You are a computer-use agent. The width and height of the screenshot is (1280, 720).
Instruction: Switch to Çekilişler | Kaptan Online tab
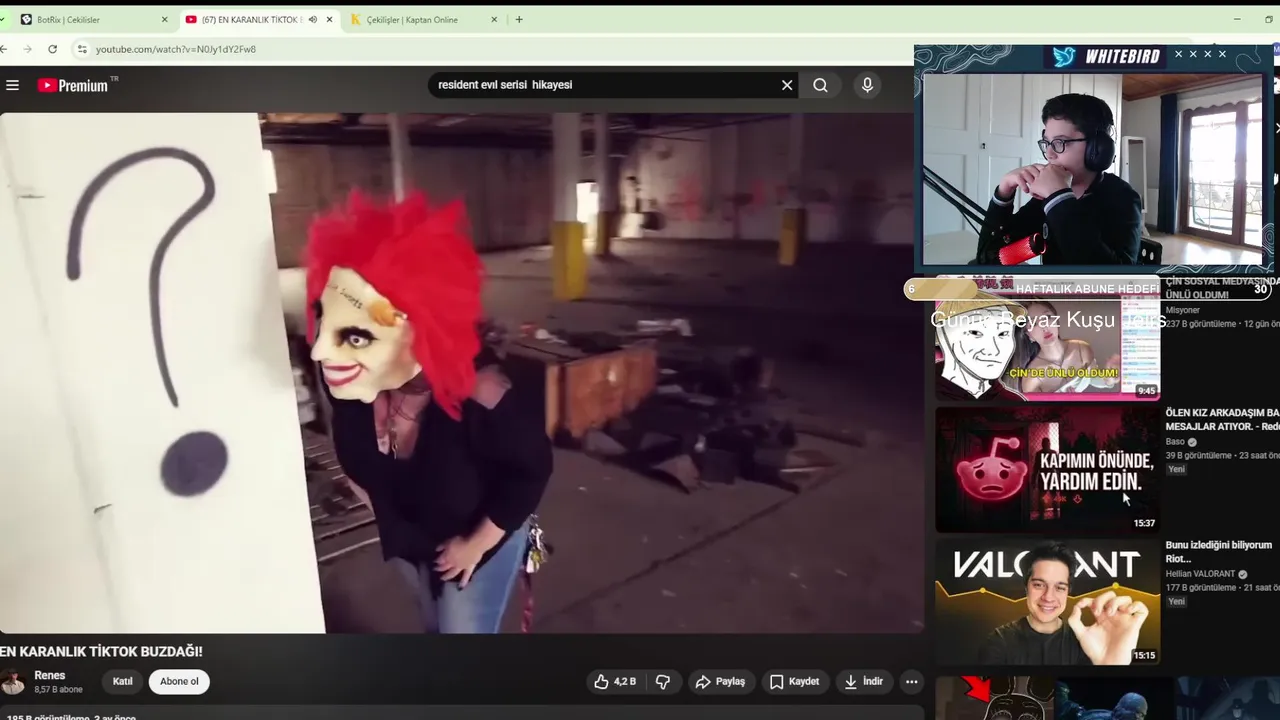click(x=422, y=19)
